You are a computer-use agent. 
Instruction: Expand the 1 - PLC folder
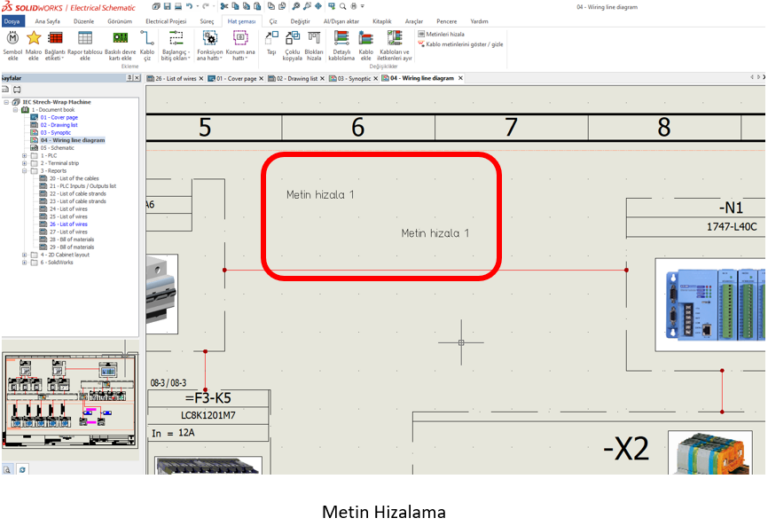25,156
